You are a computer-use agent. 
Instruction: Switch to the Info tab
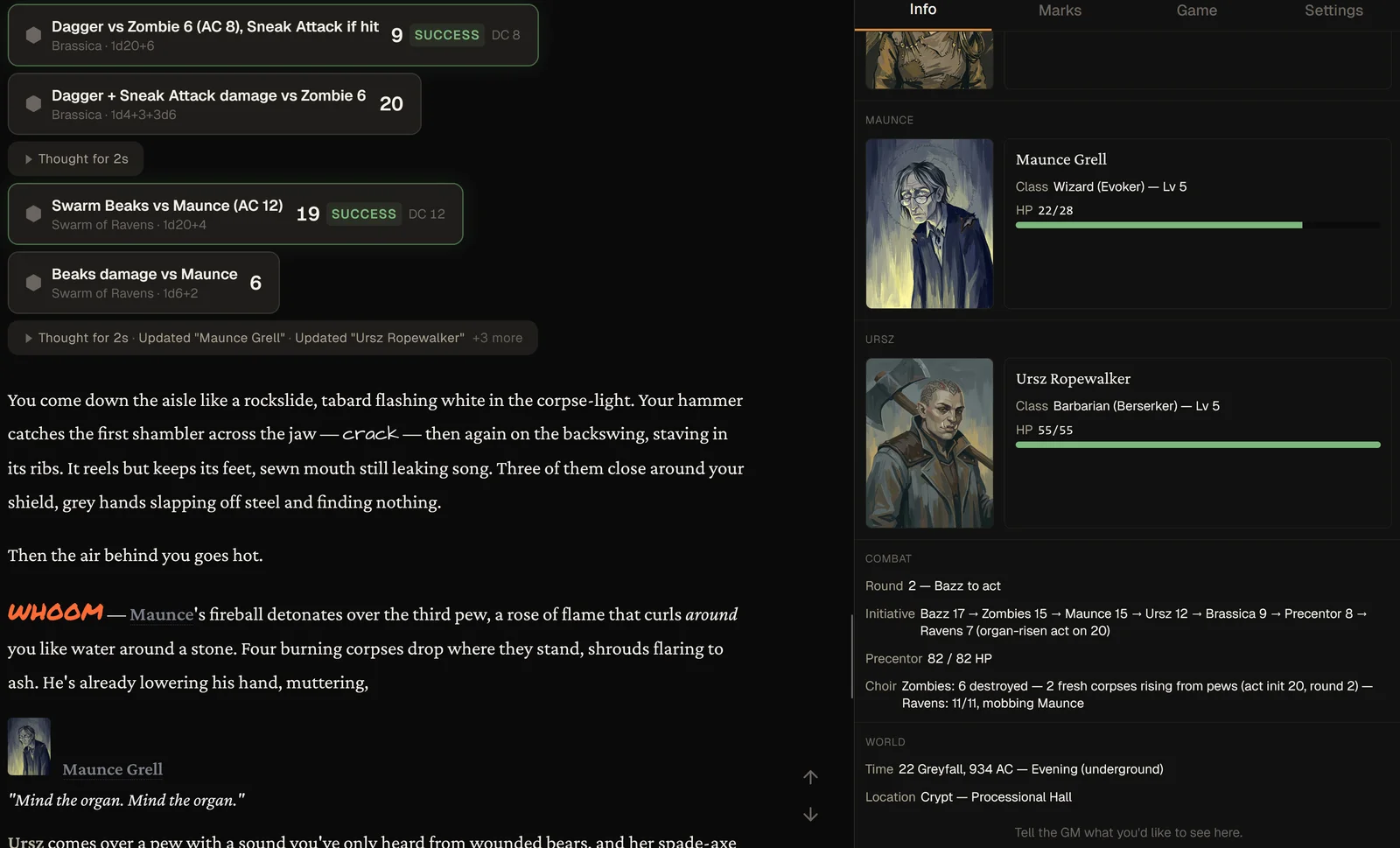click(x=922, y=10)
